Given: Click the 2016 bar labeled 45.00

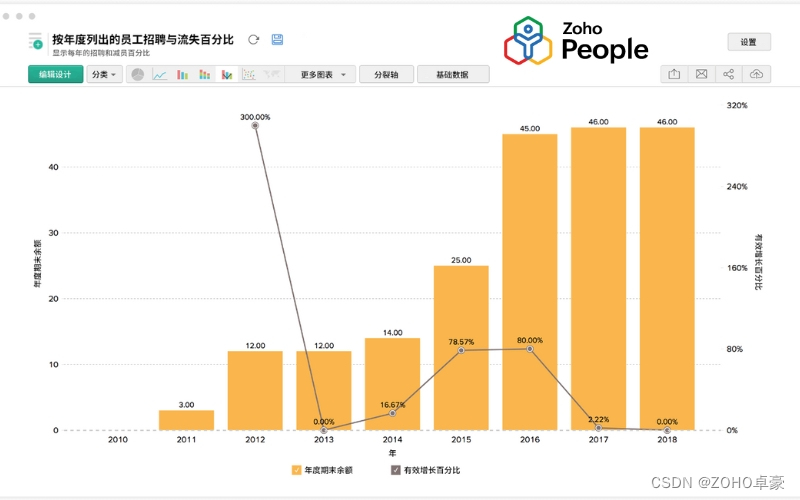Looking at the screenshot, I should click(530, 282).
